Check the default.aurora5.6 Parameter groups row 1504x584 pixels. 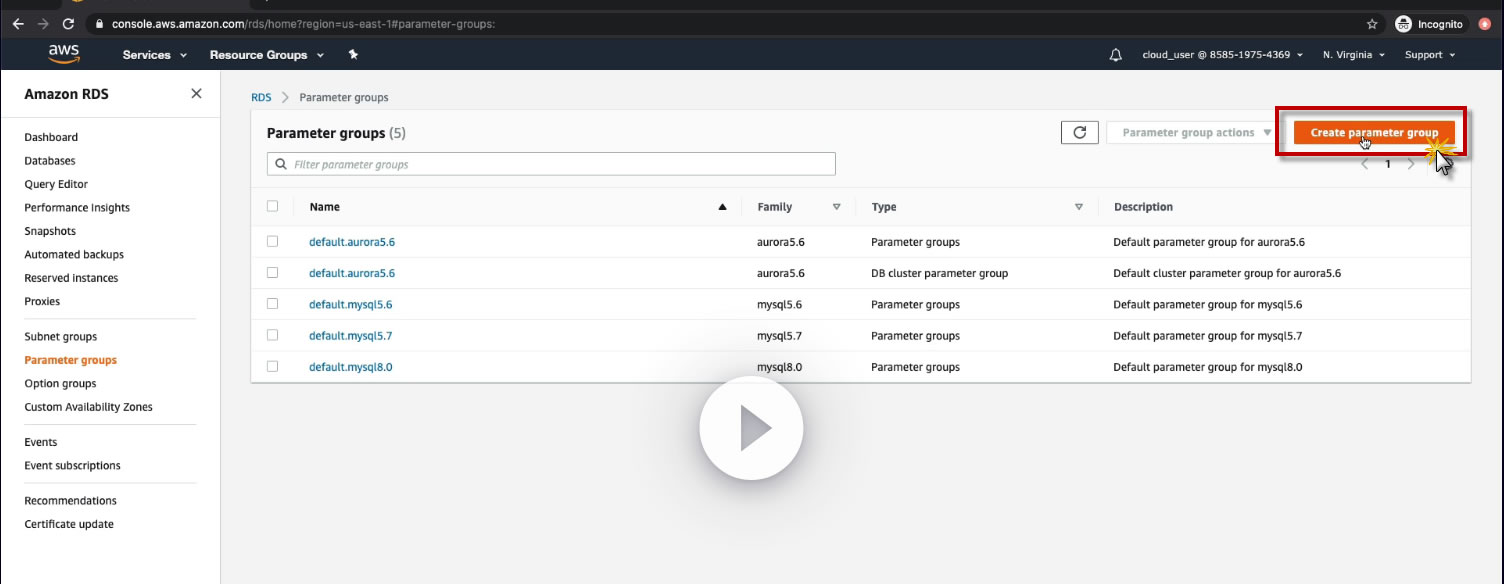272,241
